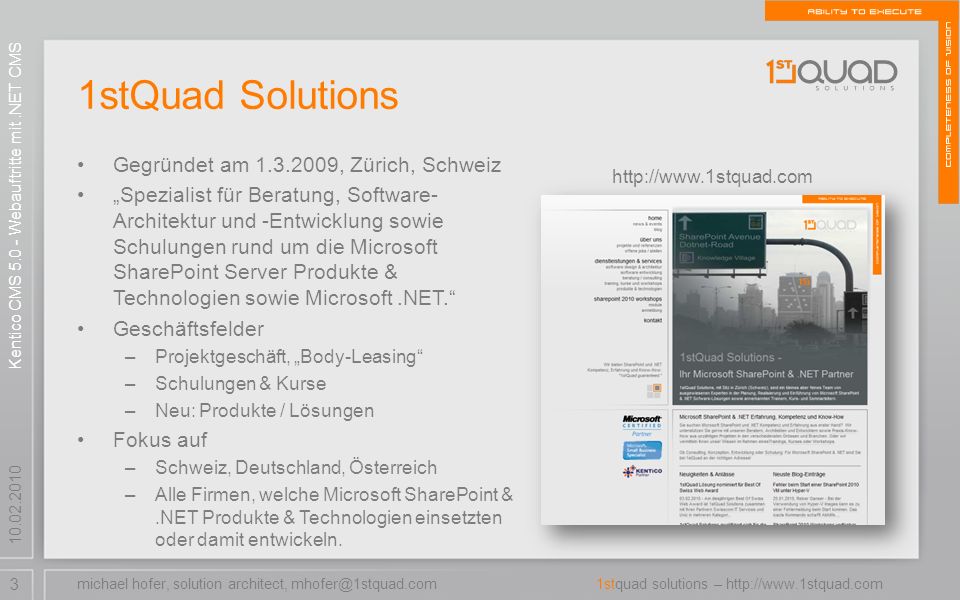Click "Neuste Blog-Einträge" heading in the screenshot

799,474
